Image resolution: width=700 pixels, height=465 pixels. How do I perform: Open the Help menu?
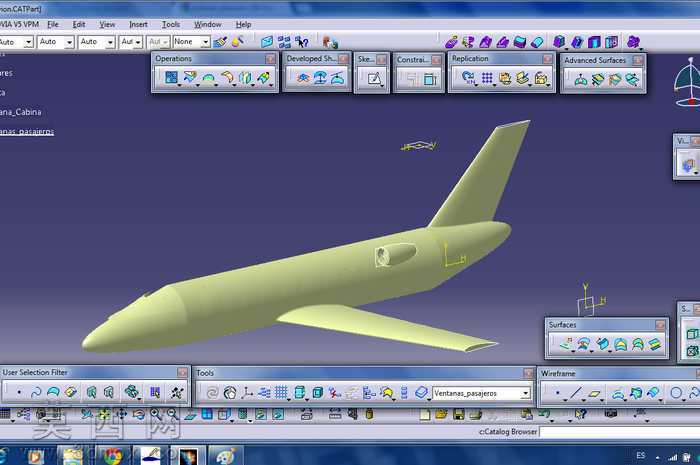243,25
